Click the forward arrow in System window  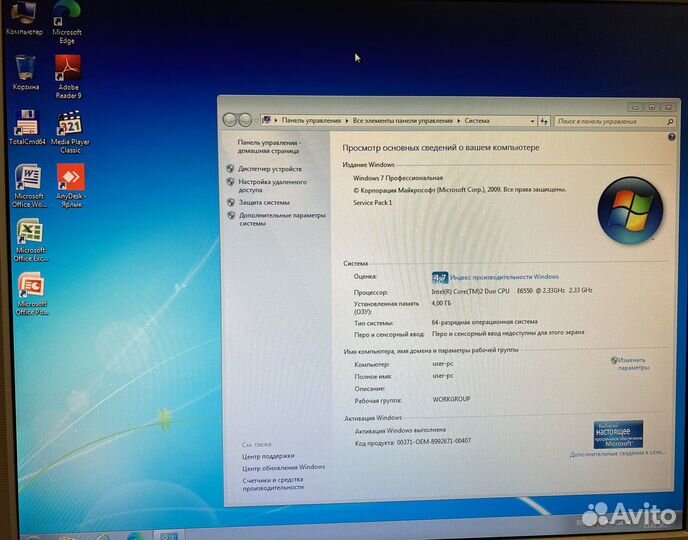tap(245, 119)
